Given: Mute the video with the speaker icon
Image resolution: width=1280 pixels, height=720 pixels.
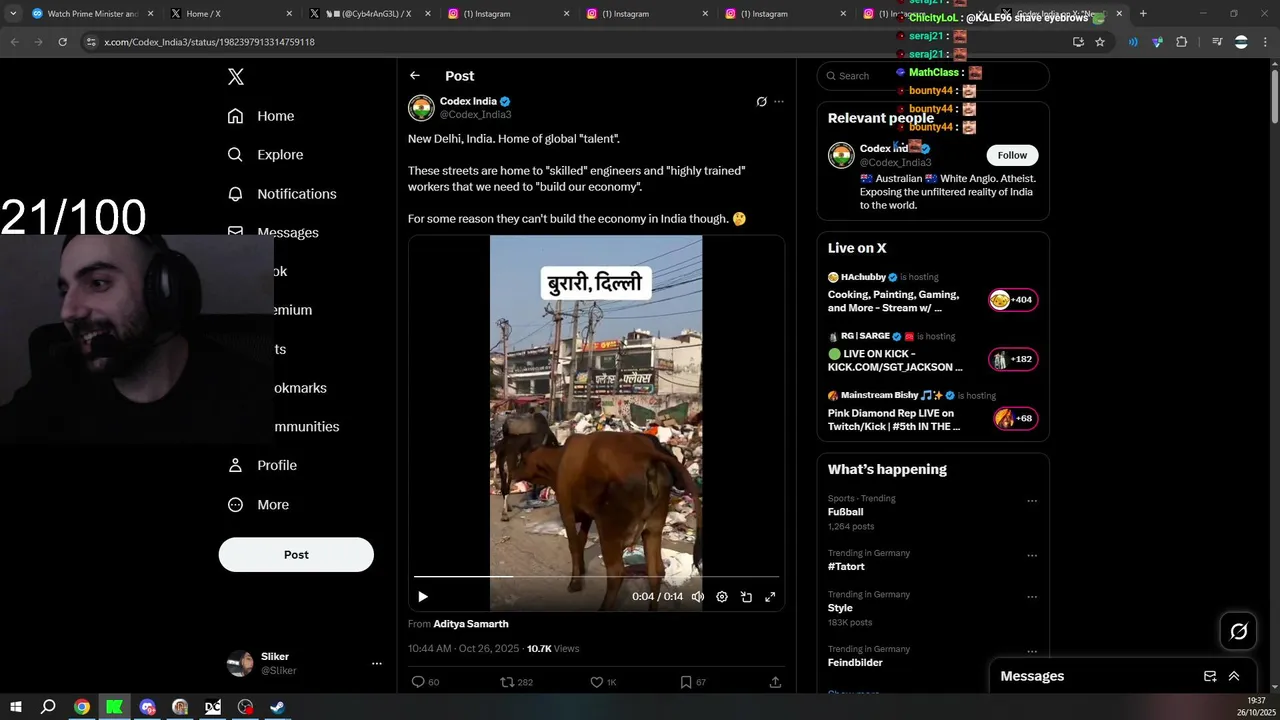Looking at the screenshot, I should tap(698, 597).
